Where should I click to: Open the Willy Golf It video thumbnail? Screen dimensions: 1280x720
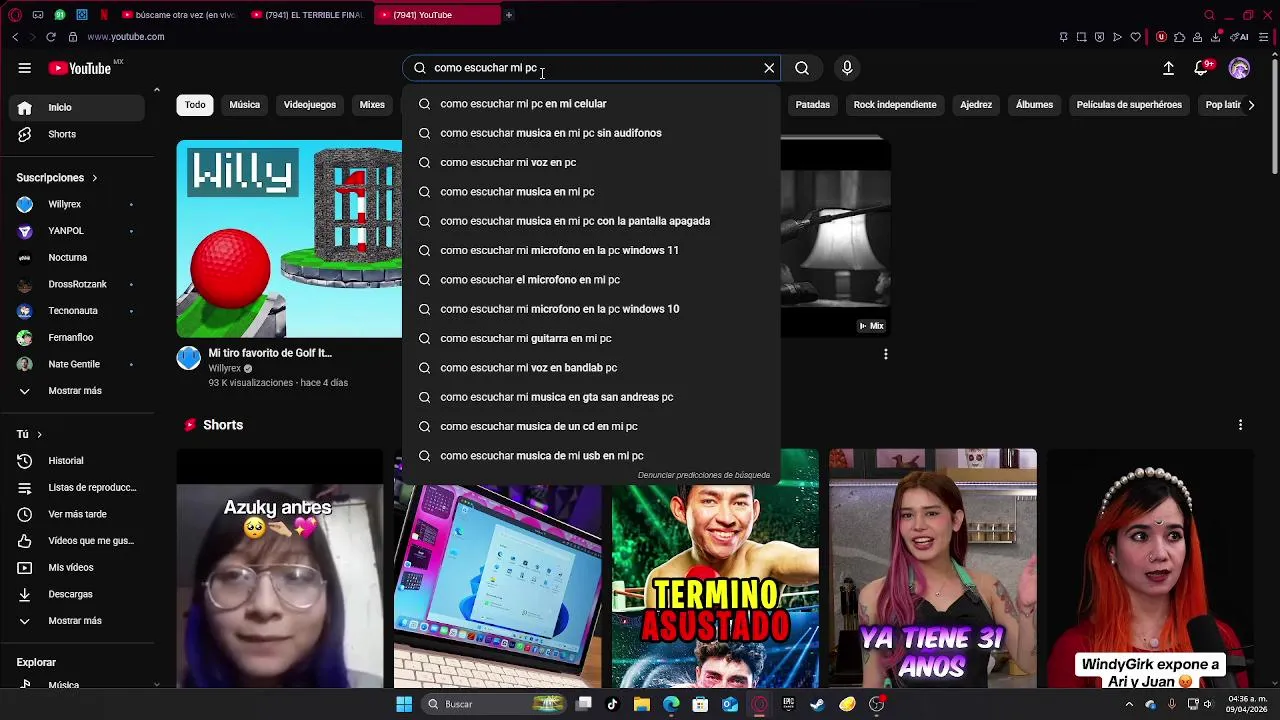click(289, 239)
